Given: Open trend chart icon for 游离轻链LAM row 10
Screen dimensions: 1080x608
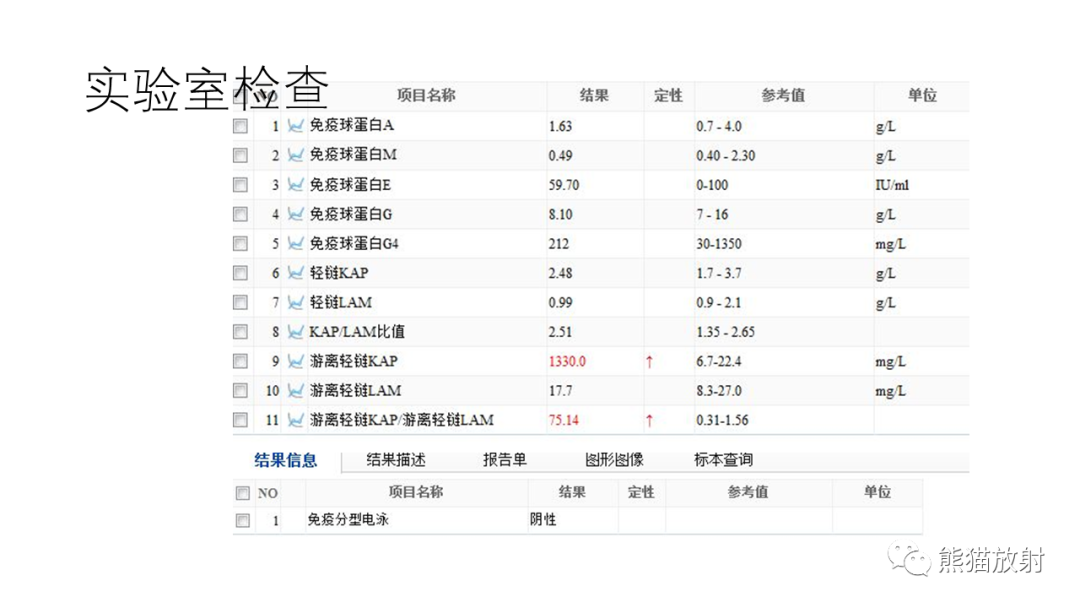Looking at the screenshot, I should (295, 390).
